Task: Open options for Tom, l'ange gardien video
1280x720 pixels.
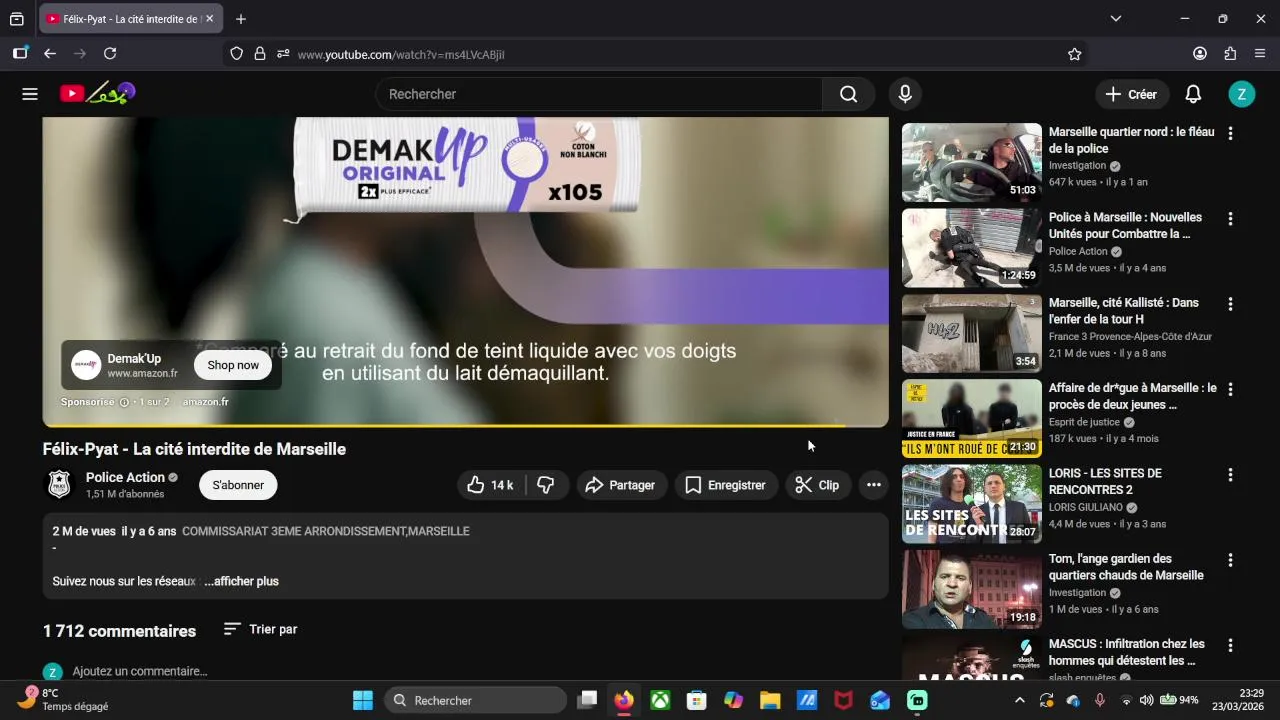Action: 1230,560
